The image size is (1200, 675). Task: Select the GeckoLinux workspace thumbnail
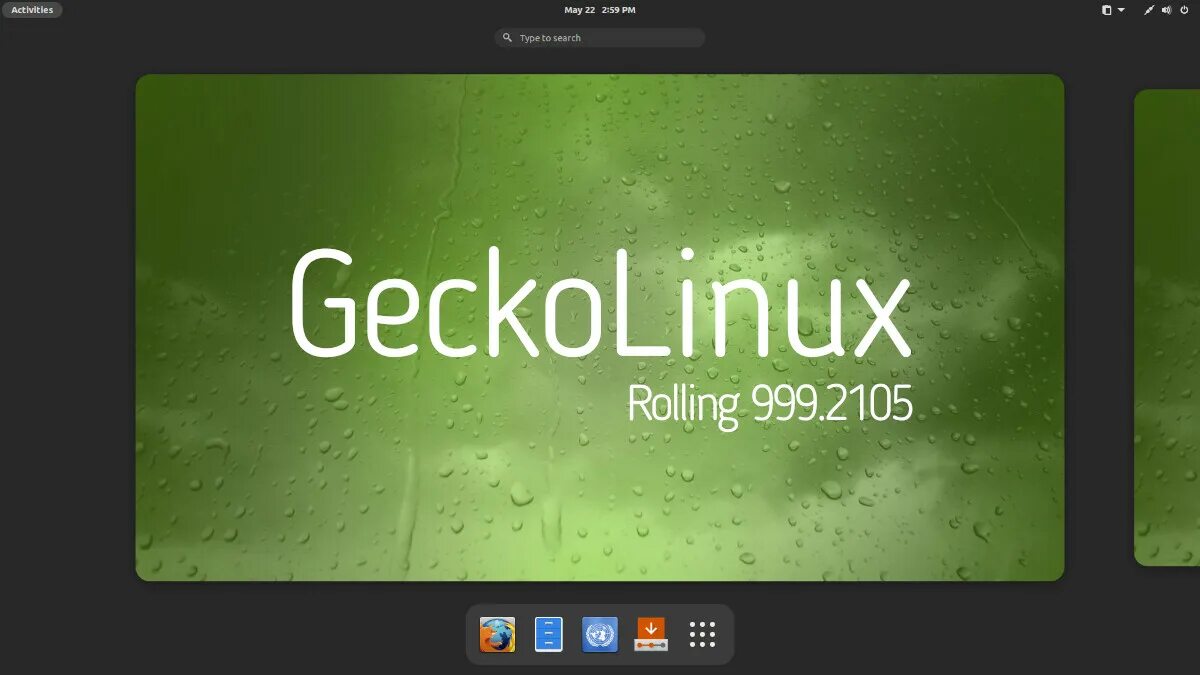pyautogui.click(x=600, y=327)
